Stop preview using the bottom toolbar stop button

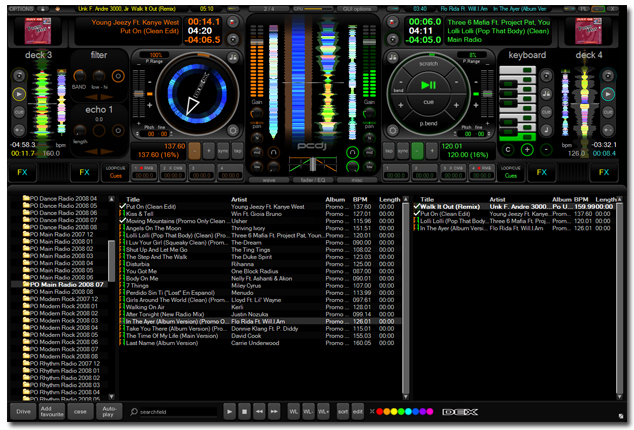click(244, 412)
